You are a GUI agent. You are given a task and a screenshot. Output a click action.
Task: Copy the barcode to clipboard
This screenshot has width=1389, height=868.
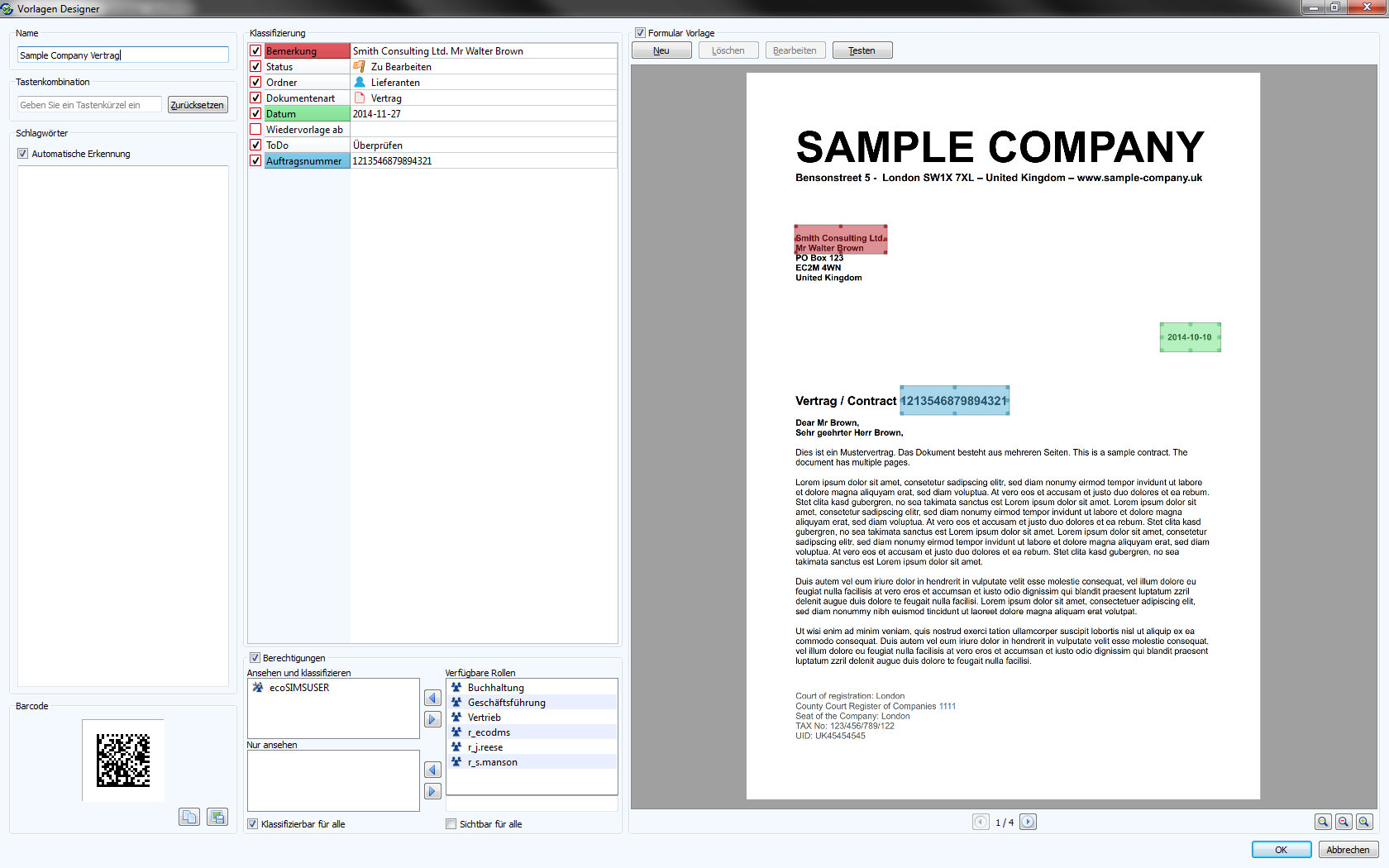point(189,817)
